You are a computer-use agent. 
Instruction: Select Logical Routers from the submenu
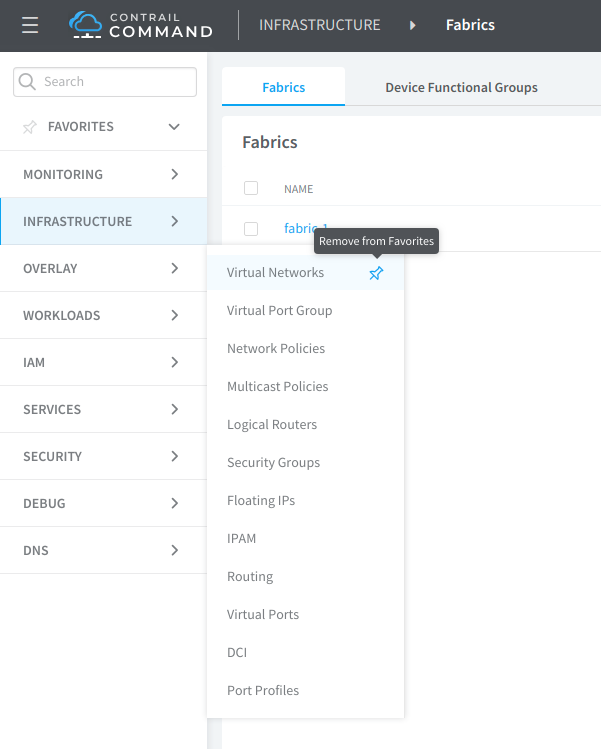(272, 424)
